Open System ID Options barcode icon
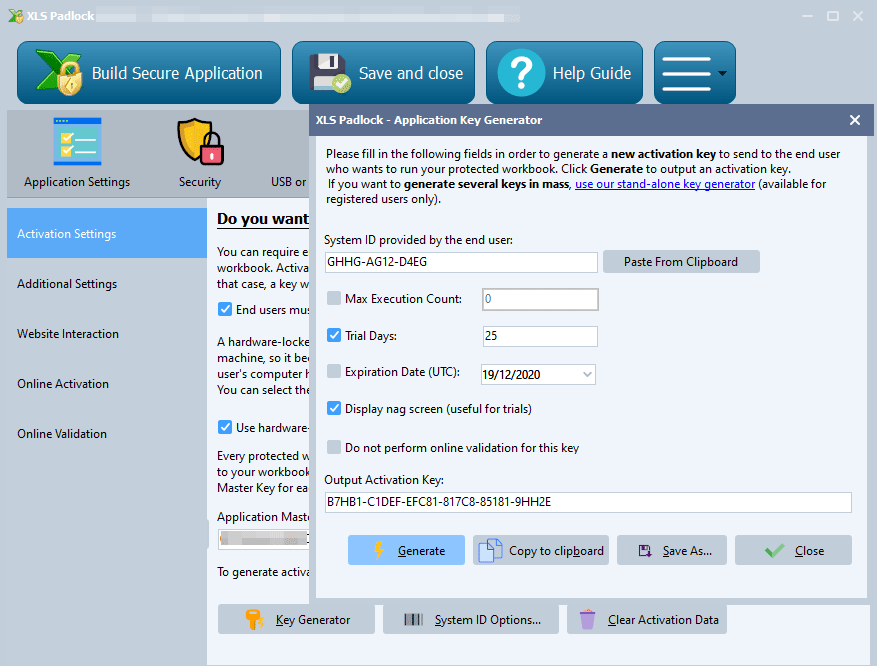Image resolution: width=877 pixels, height=666 pixels. pos(414,619)
